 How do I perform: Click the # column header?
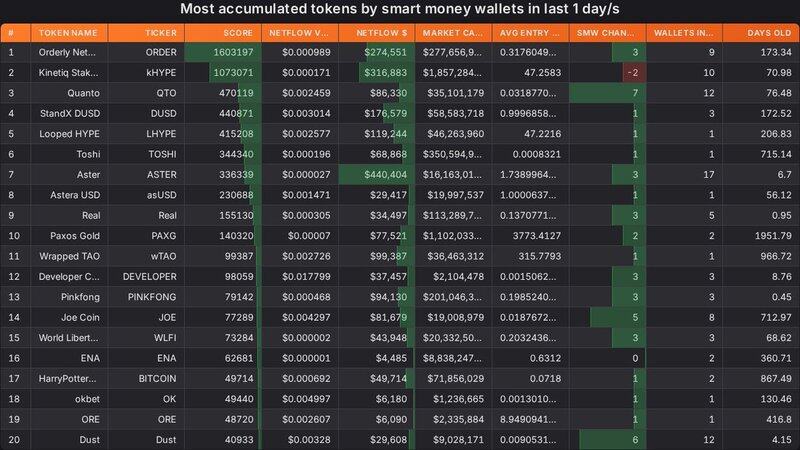tap(15, 33)
